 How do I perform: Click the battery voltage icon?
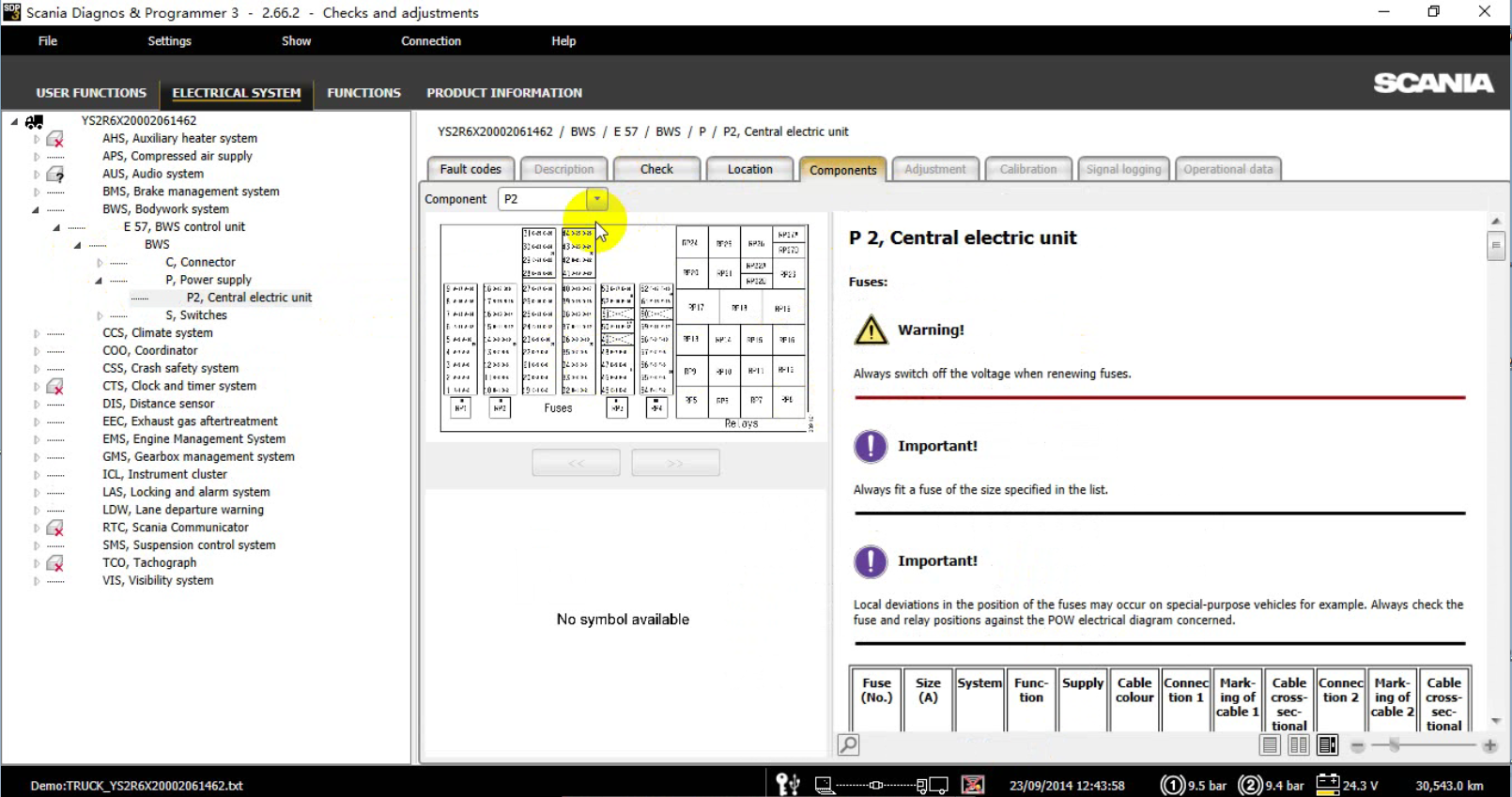[x=1328, y=784]
